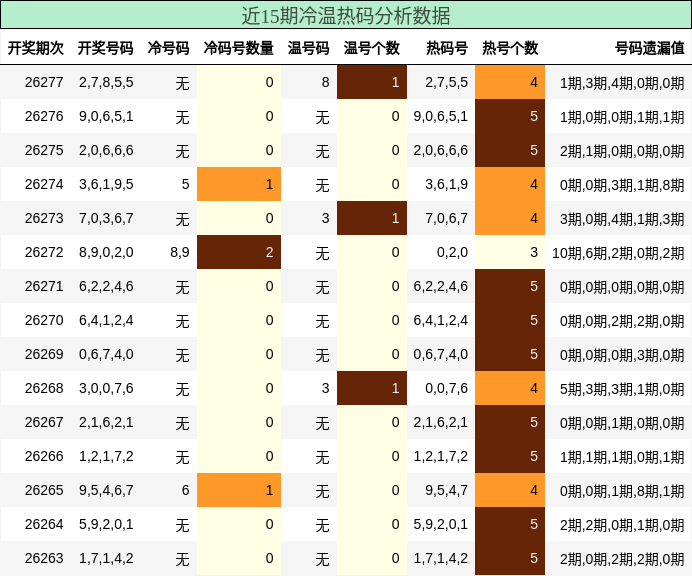Click period number 26275

pyautogui.click(x=44, y=150)
